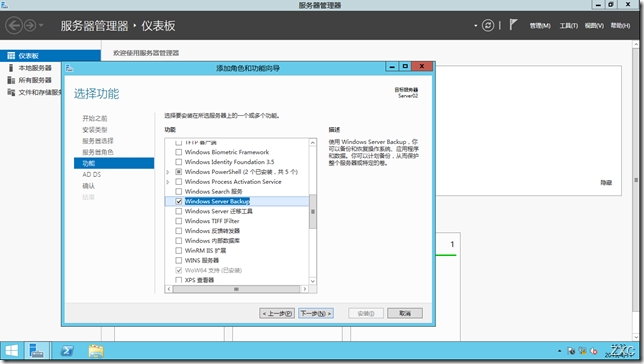This screenshot has height=364, width=644.
Task: Open the 工具(T) menu
Action: [568, 25]
